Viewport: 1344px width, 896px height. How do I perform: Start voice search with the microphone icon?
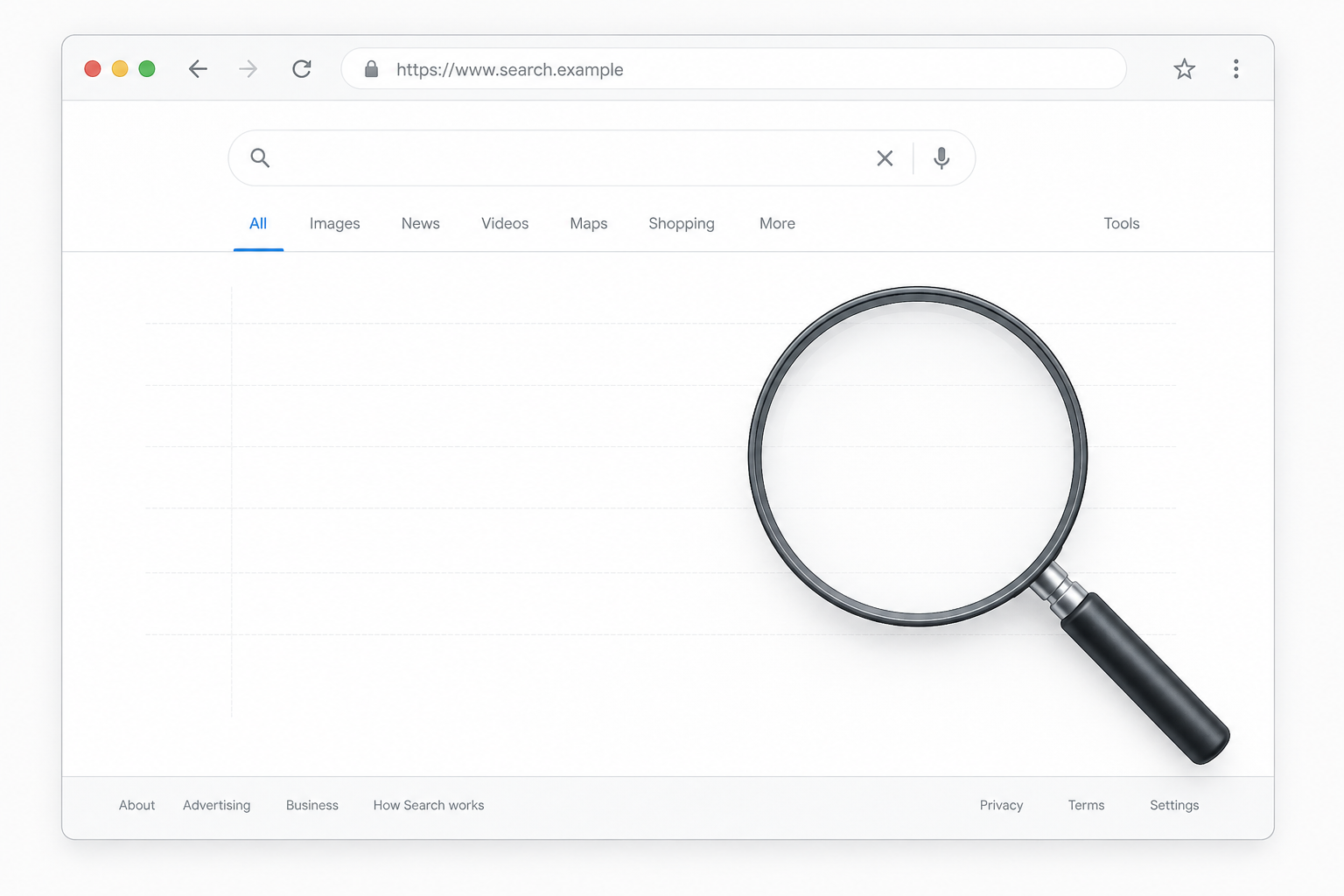click(x=941, y=158)
